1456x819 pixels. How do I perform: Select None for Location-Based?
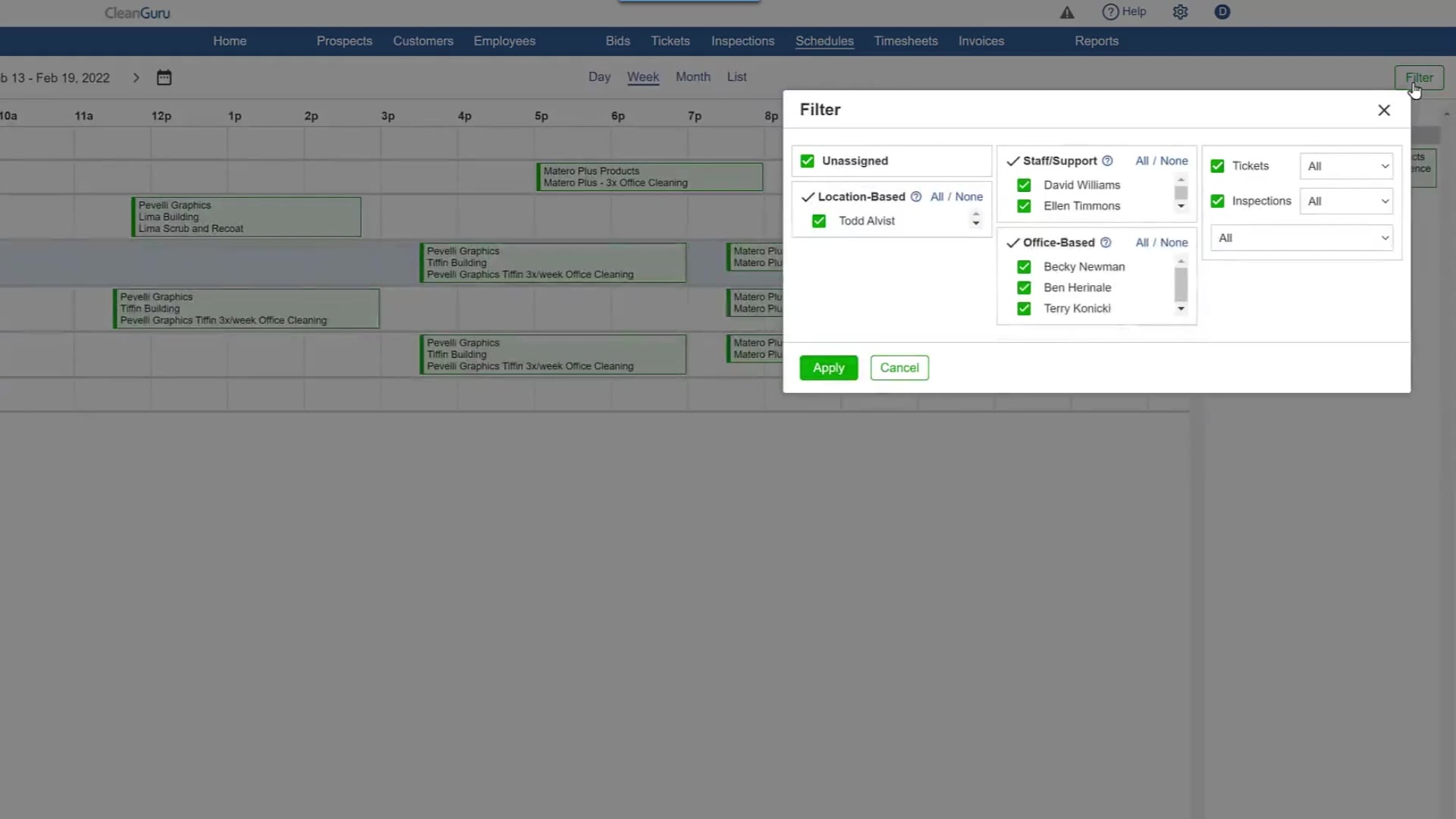point(969,196)
